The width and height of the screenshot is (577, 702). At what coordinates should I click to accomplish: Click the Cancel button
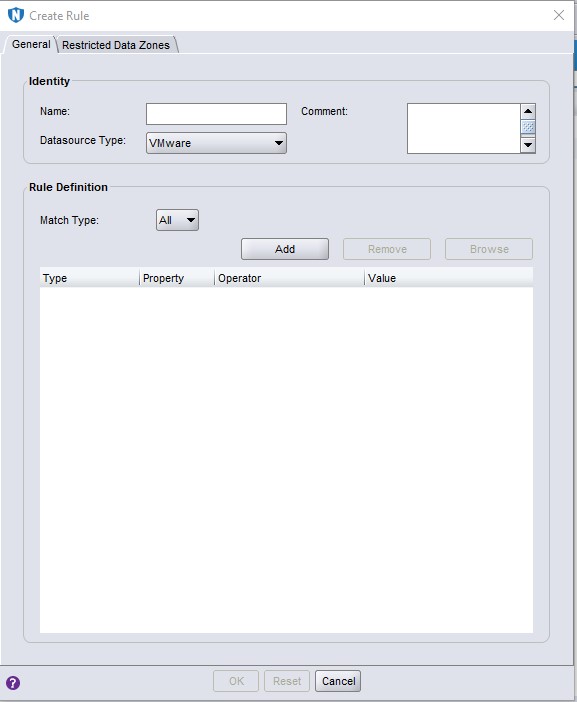[x=338, y=681]
